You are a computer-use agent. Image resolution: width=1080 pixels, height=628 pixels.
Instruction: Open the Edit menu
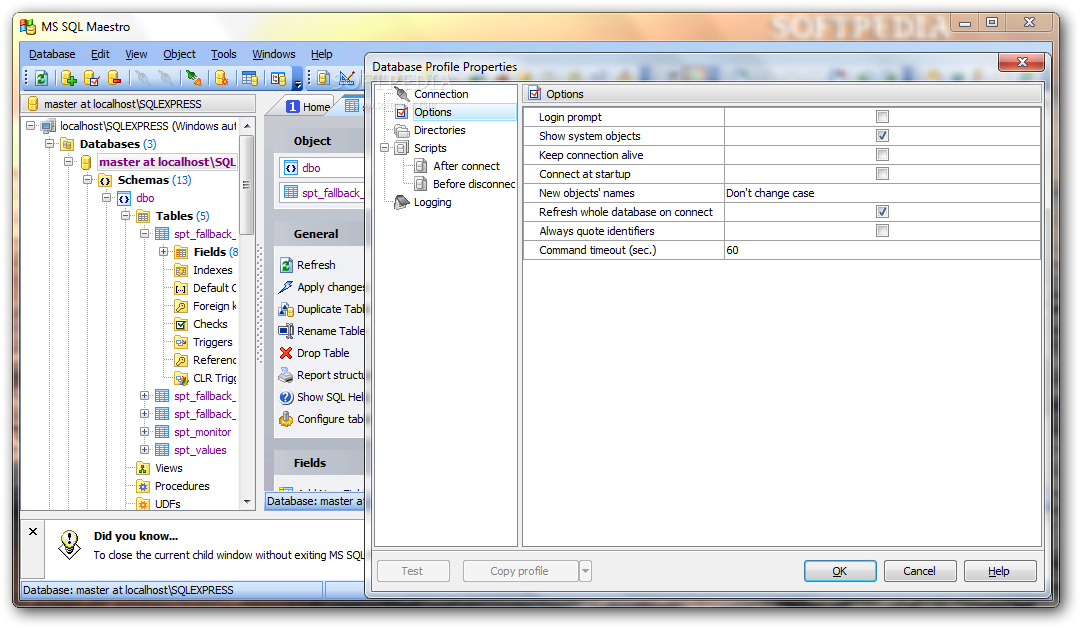[x=100, y=54]
